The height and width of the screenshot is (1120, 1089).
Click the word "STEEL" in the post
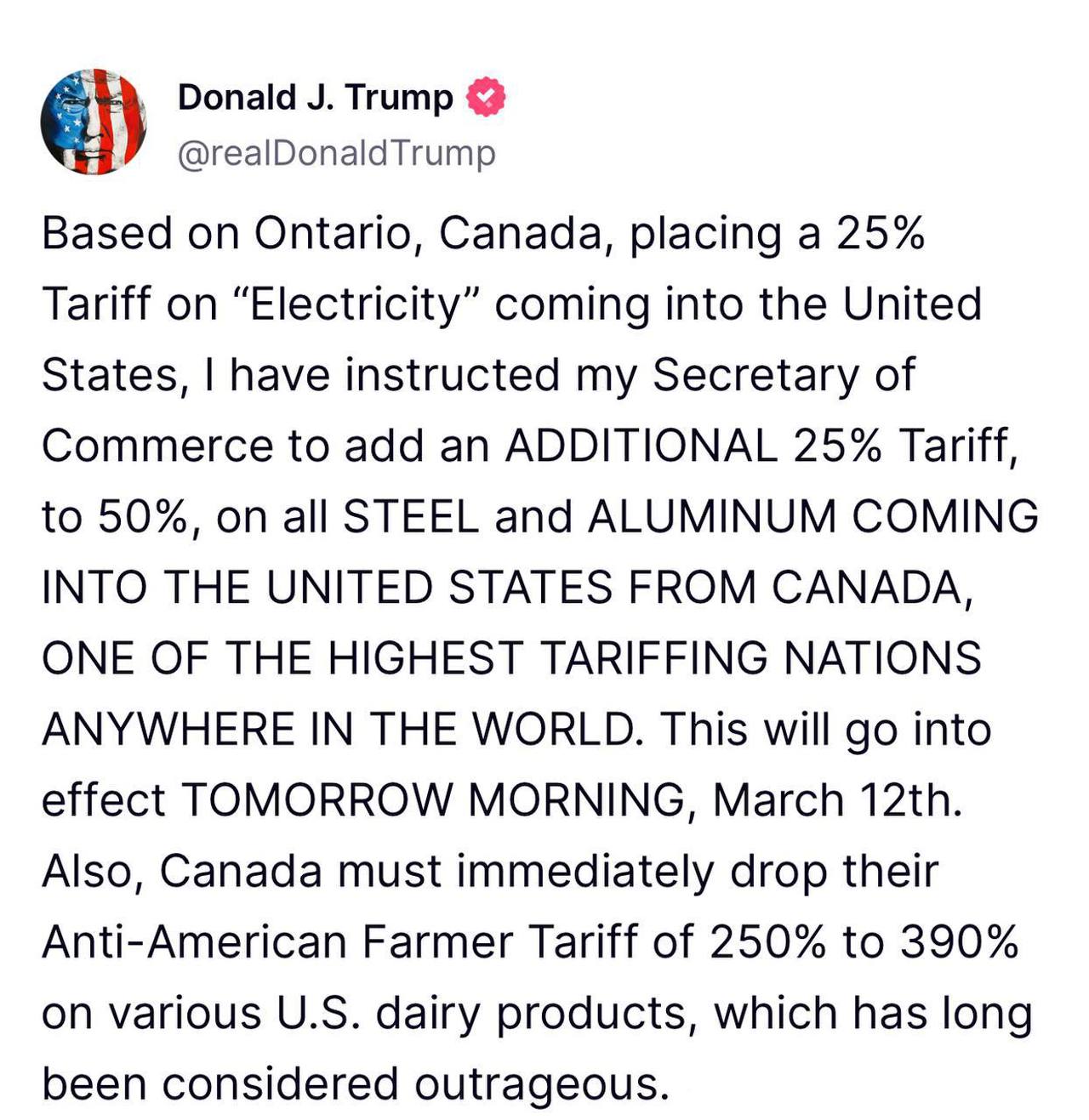tap(411, 516)
